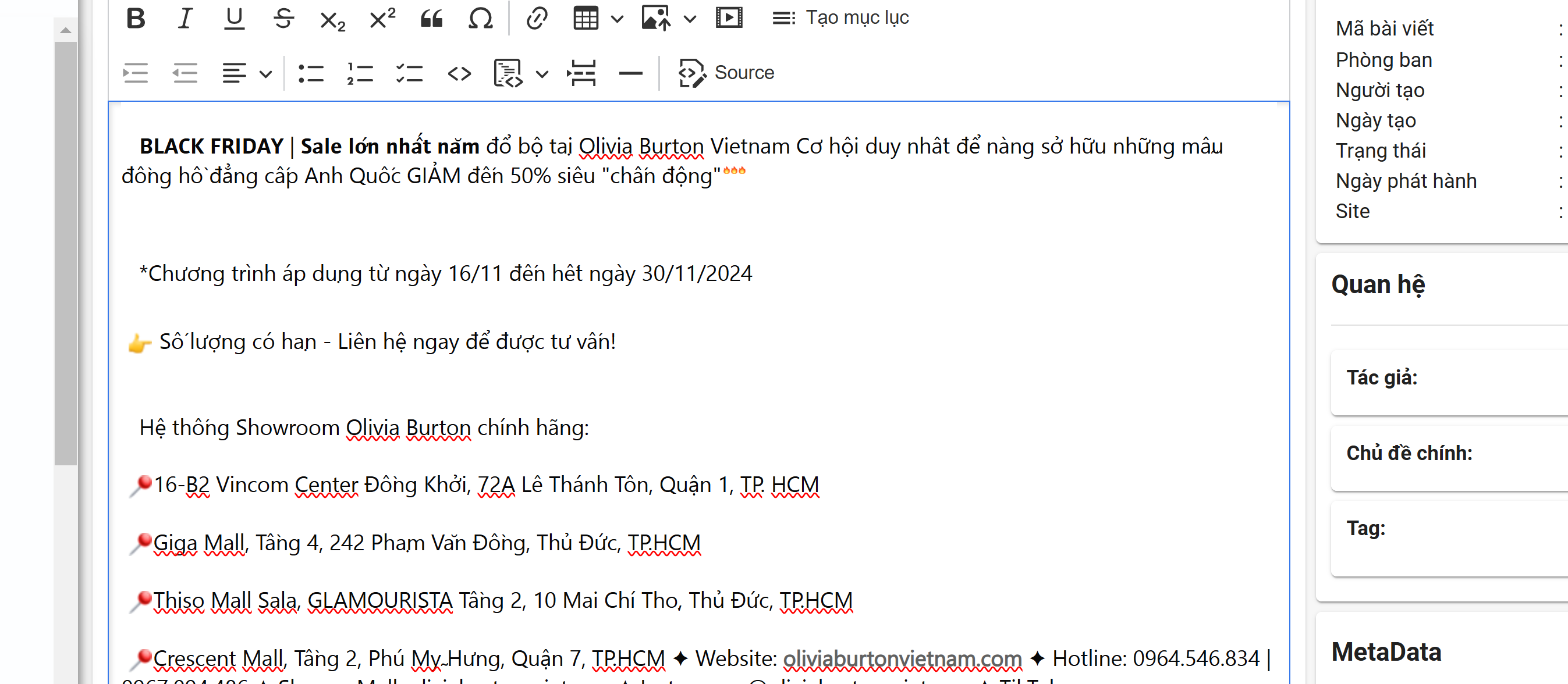Toggle italic formatting

[185, 18]
